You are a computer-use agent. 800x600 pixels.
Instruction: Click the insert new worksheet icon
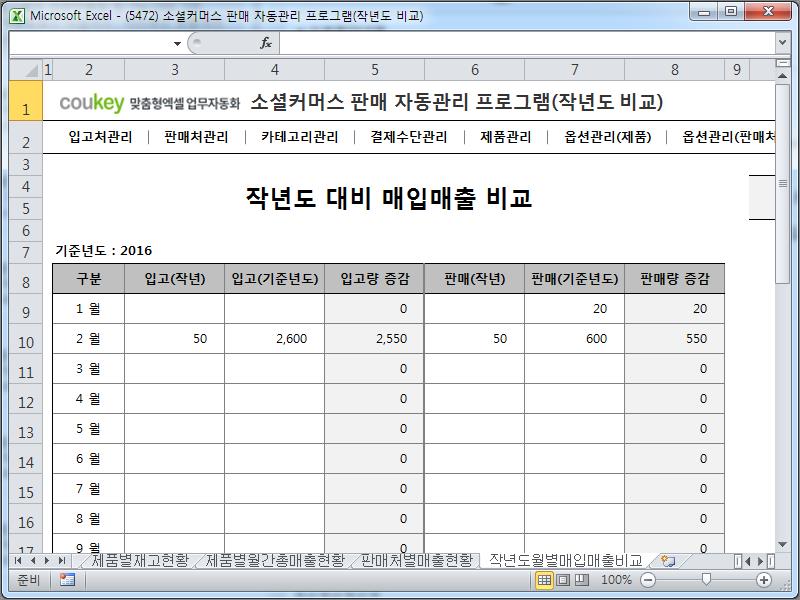667,561
